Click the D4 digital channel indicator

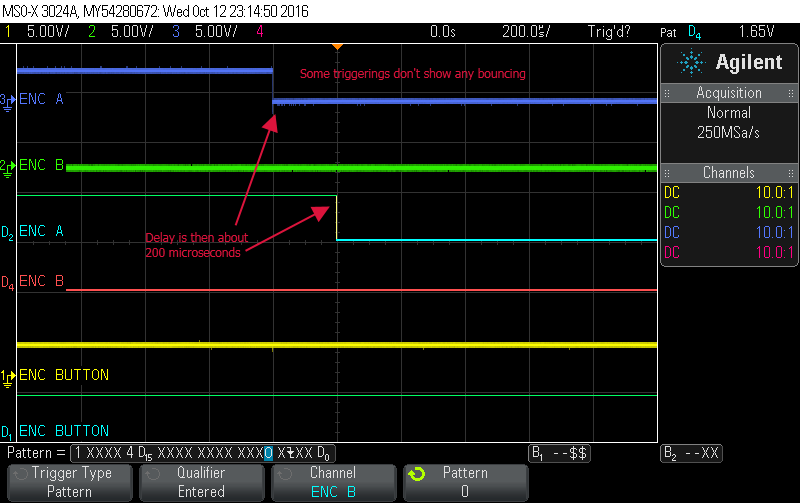7,284
